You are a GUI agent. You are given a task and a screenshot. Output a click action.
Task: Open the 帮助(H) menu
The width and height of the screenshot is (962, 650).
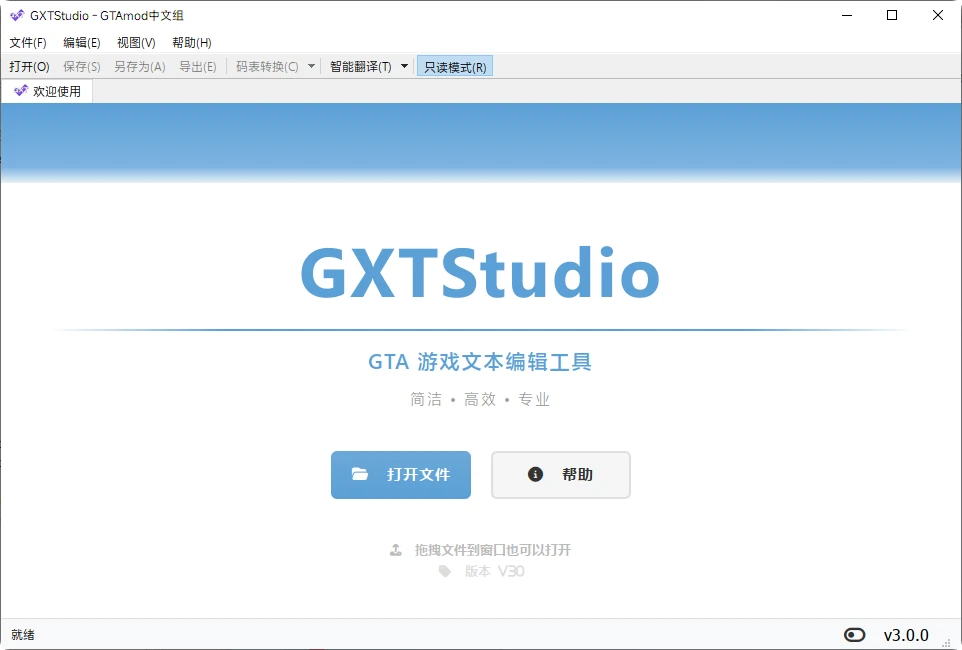tap(192, 42)
